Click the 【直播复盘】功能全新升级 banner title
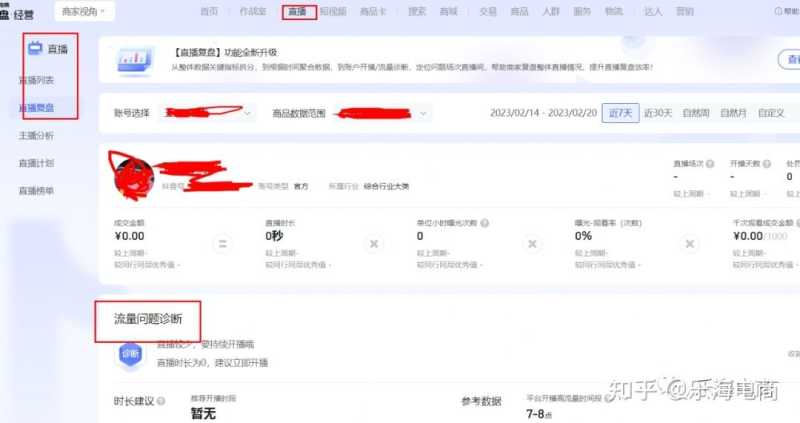 tap(226, 53)
